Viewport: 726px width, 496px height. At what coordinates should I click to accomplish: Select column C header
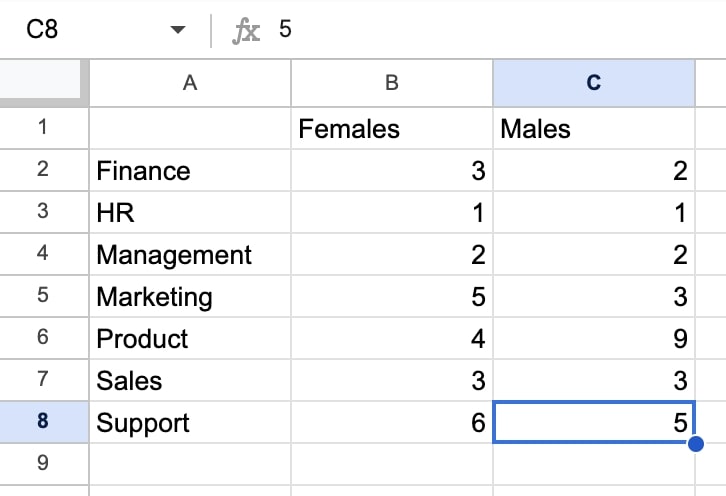(x=594, y=83)
